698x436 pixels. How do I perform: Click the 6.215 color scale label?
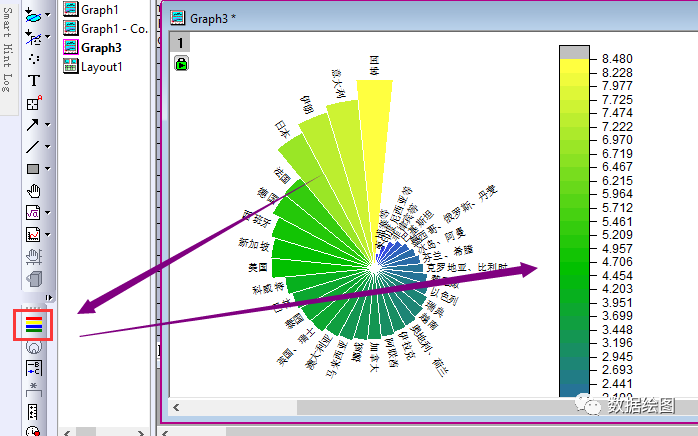tap(617, 180)
